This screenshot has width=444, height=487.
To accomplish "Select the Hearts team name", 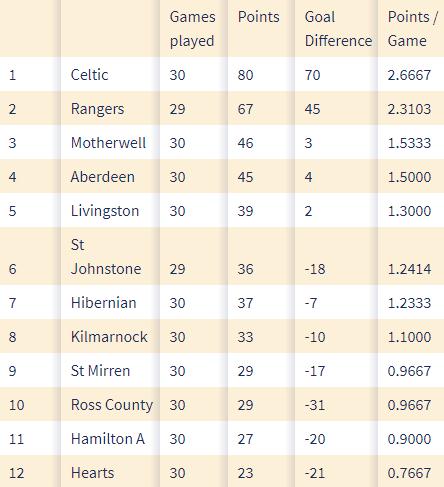I will coord(92,473).
